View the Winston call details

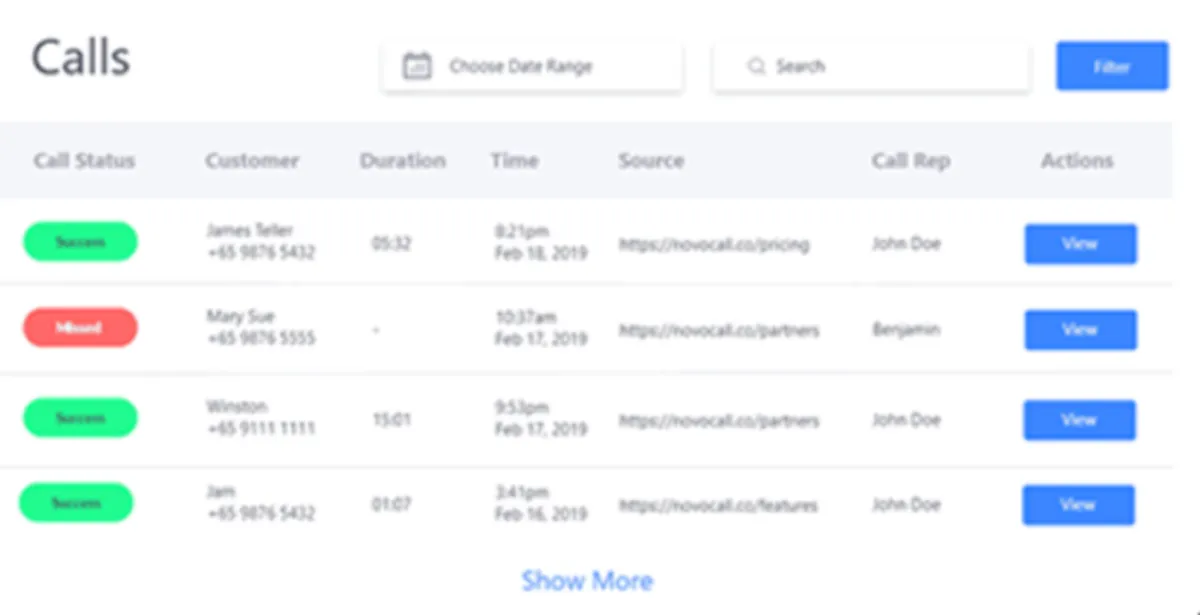click(x=1079, y=420)
